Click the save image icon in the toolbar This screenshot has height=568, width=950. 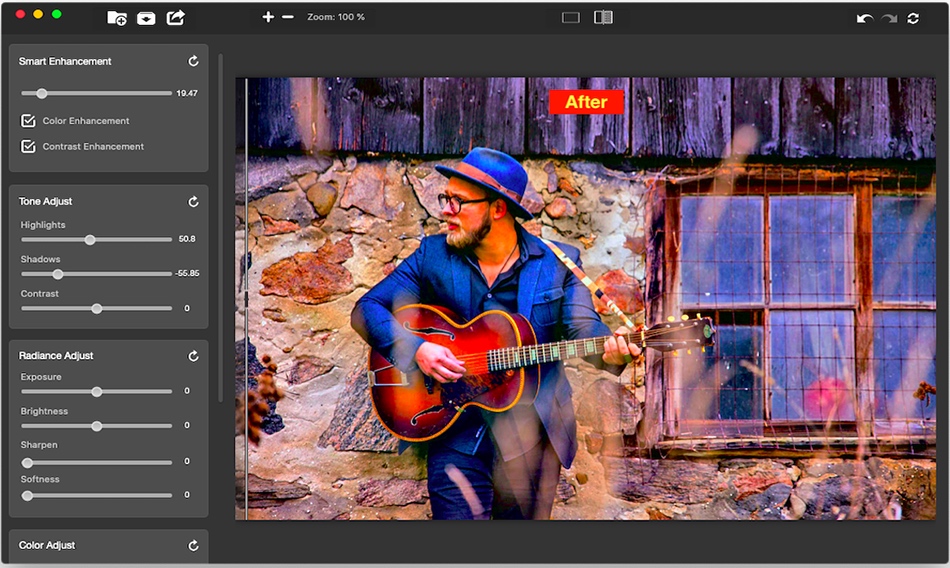coord(146,18)
